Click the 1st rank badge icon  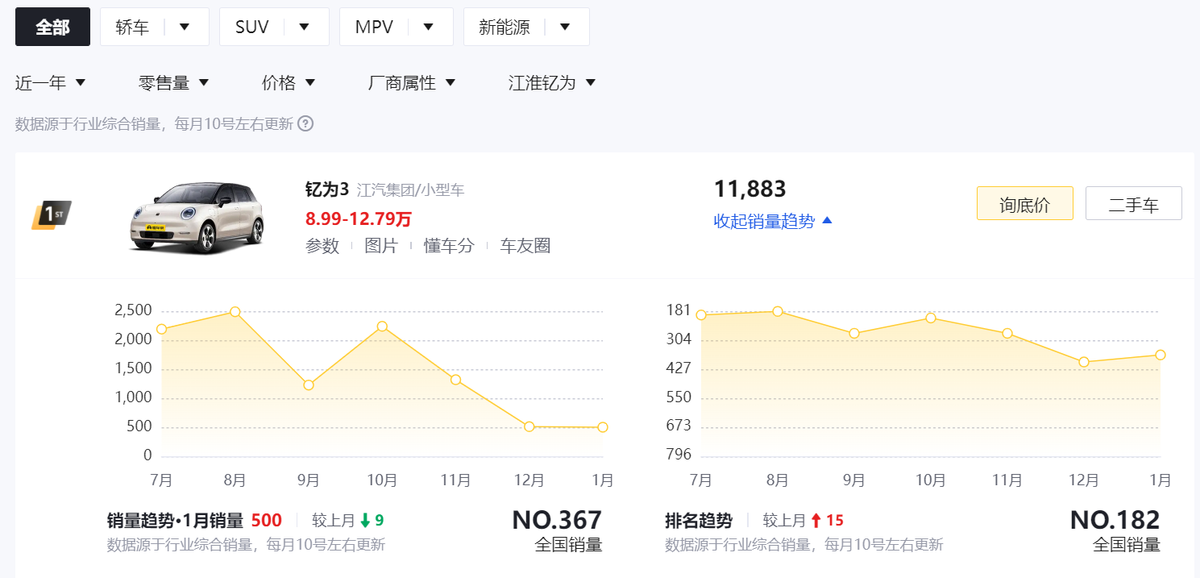[x=52, y=214]
